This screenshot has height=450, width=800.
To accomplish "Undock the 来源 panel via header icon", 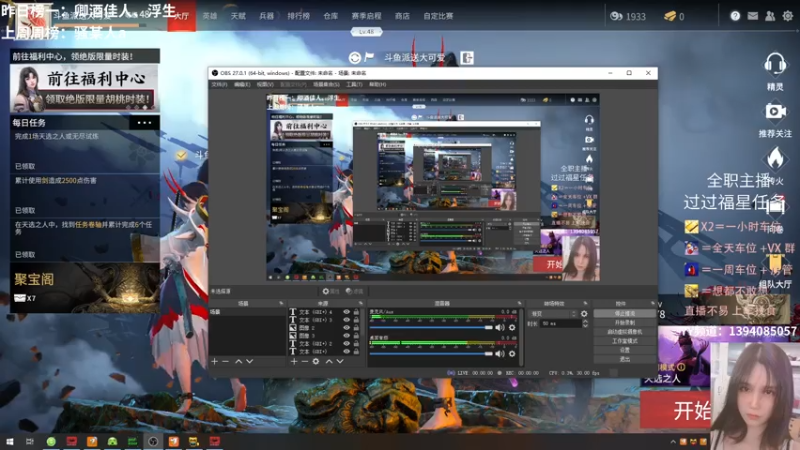I will [360, 304].
